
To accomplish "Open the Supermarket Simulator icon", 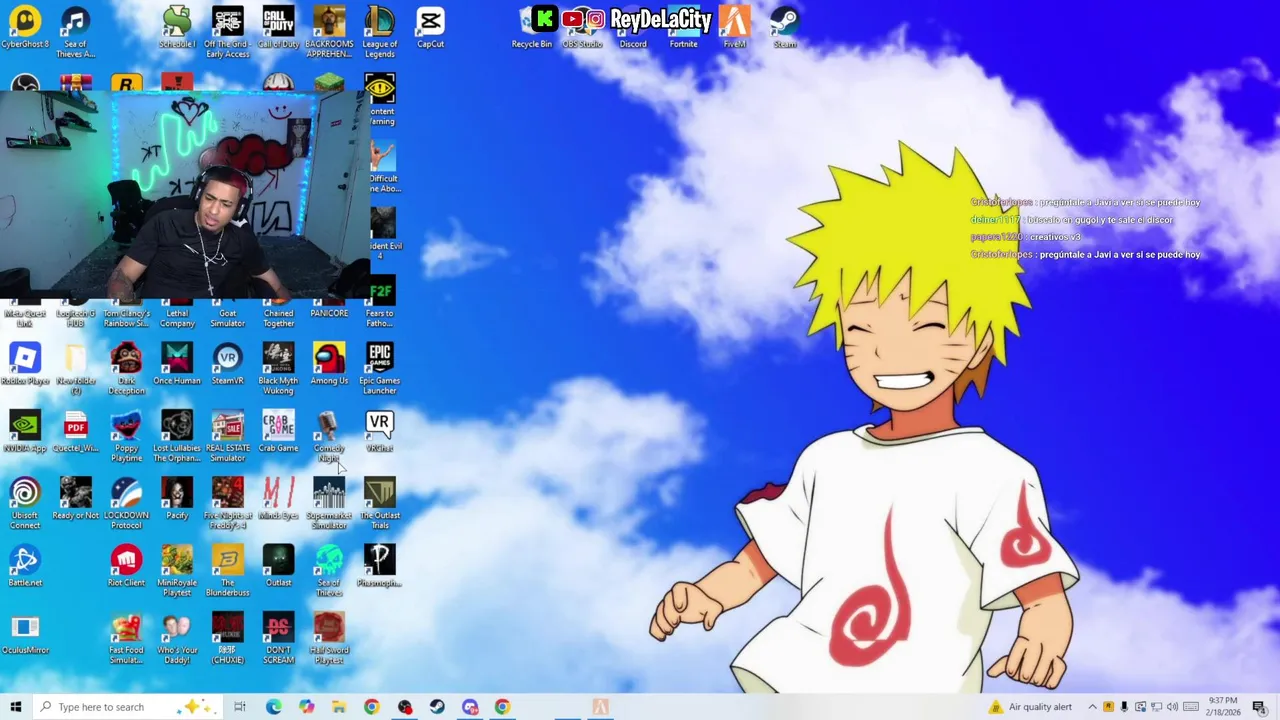I will (329, 502).
